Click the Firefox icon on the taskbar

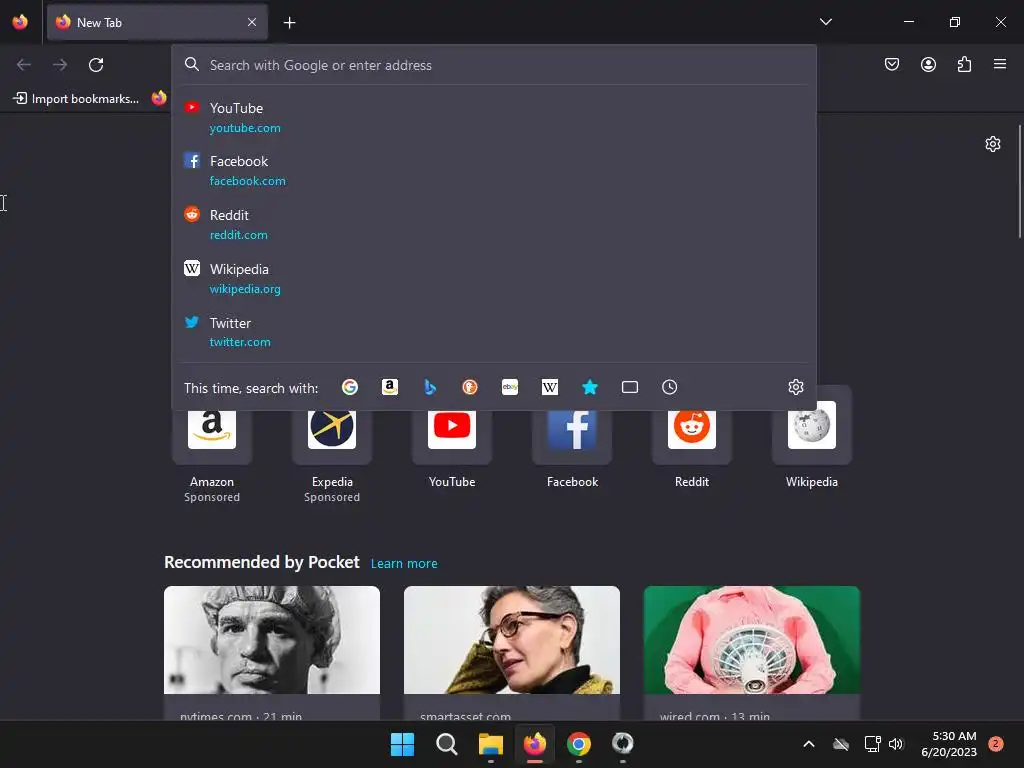[535, 744]
